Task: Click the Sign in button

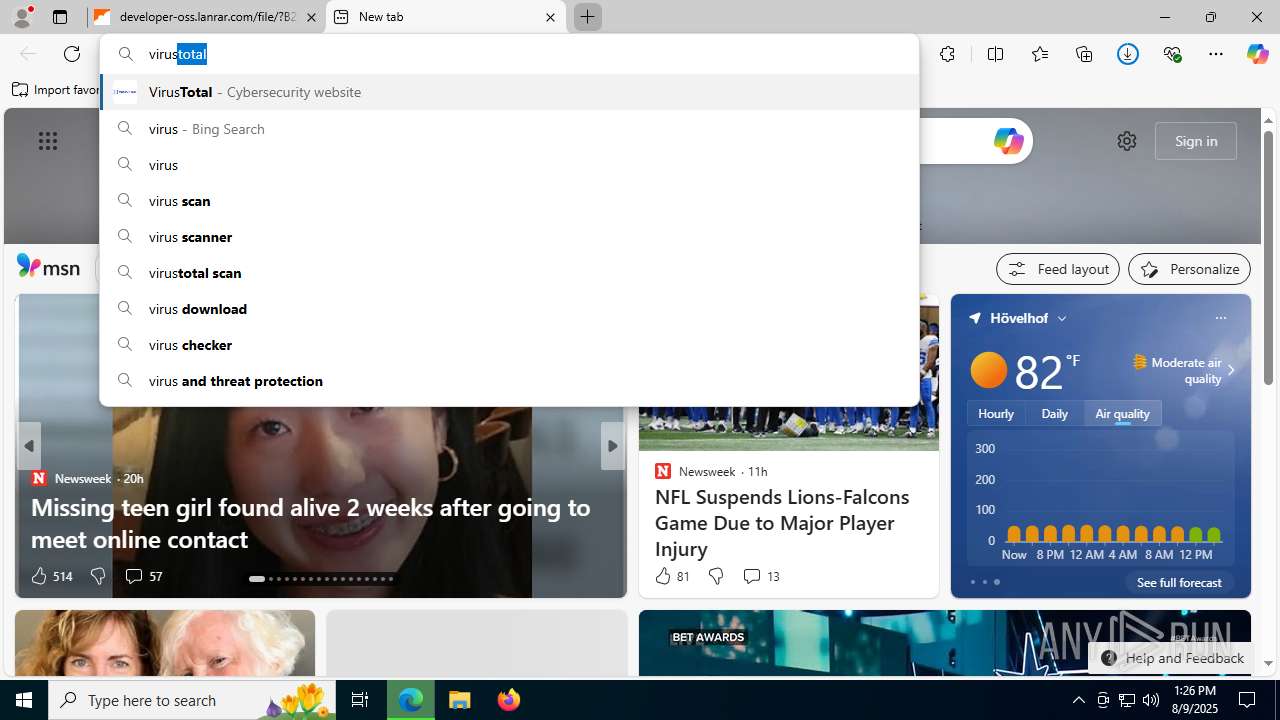Action: click(1196, 141)
